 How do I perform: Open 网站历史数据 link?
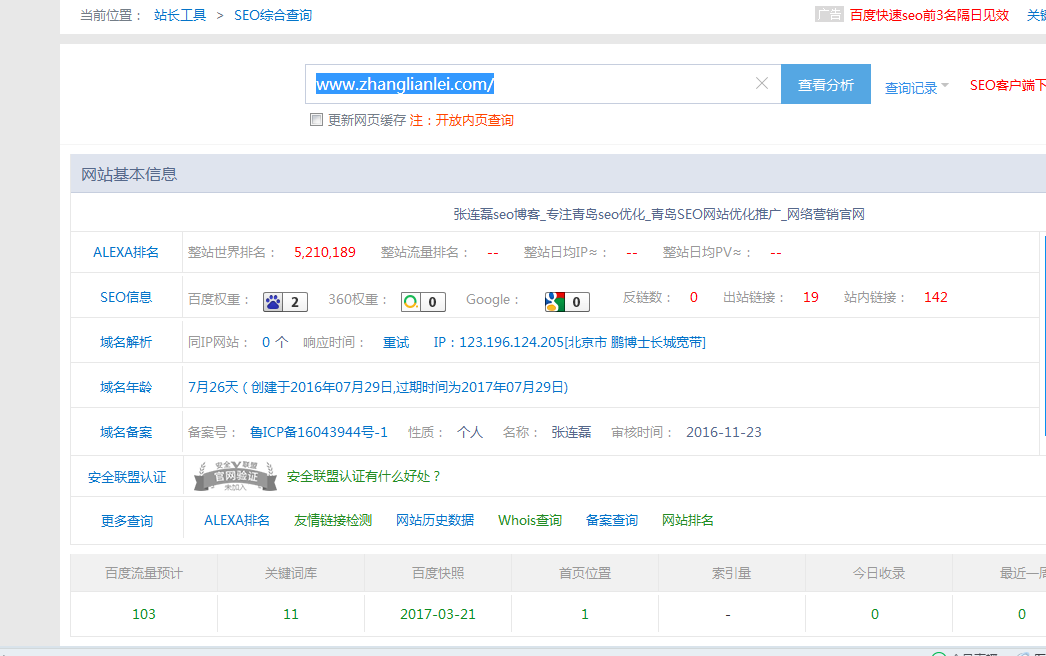click(435, 521)
